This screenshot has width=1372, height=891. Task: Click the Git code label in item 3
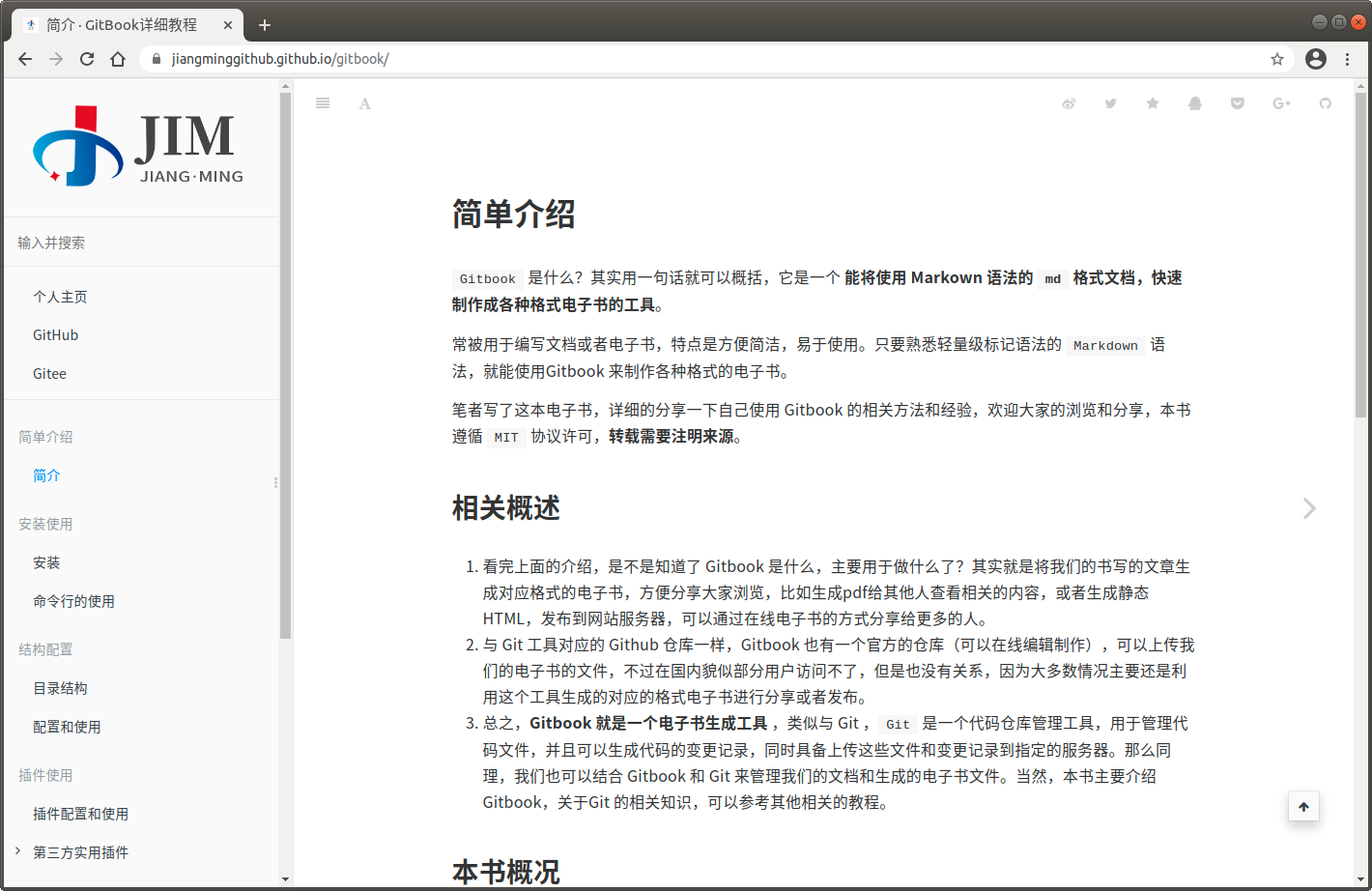(x=898, y=724)
